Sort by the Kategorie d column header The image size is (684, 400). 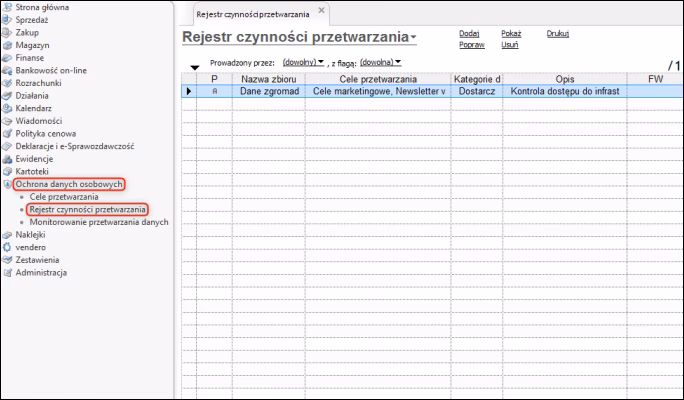(x=477, y=79)
